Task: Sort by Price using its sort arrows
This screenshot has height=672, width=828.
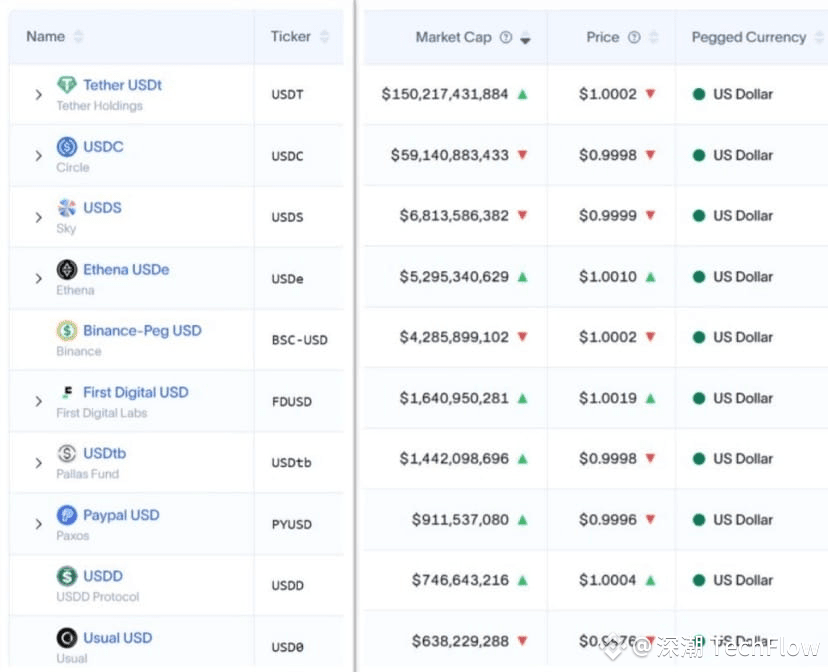Action: click(x=653, y=37)
